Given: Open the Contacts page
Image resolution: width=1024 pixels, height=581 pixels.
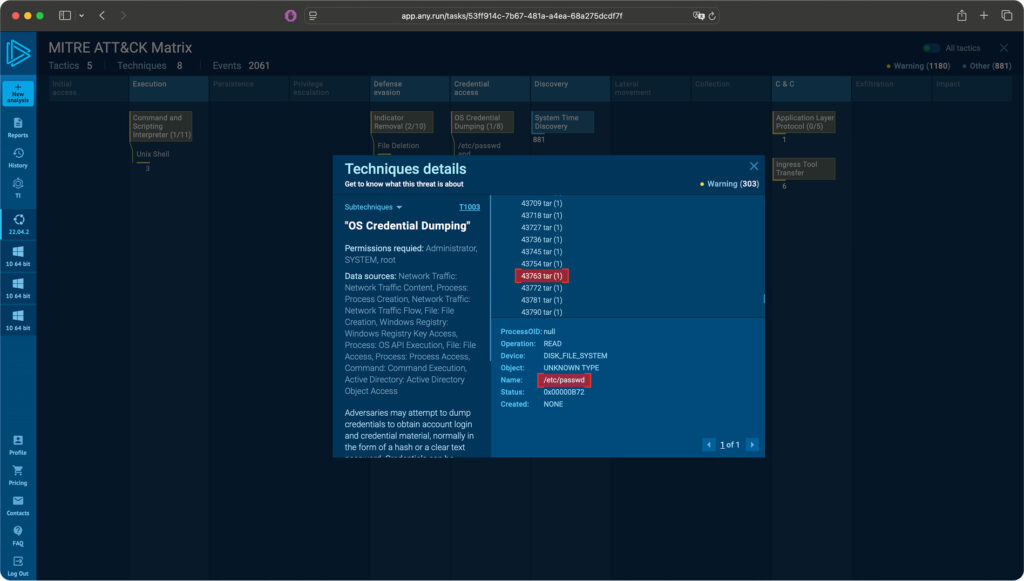Looking at the screenshot, I should (18, 505).
